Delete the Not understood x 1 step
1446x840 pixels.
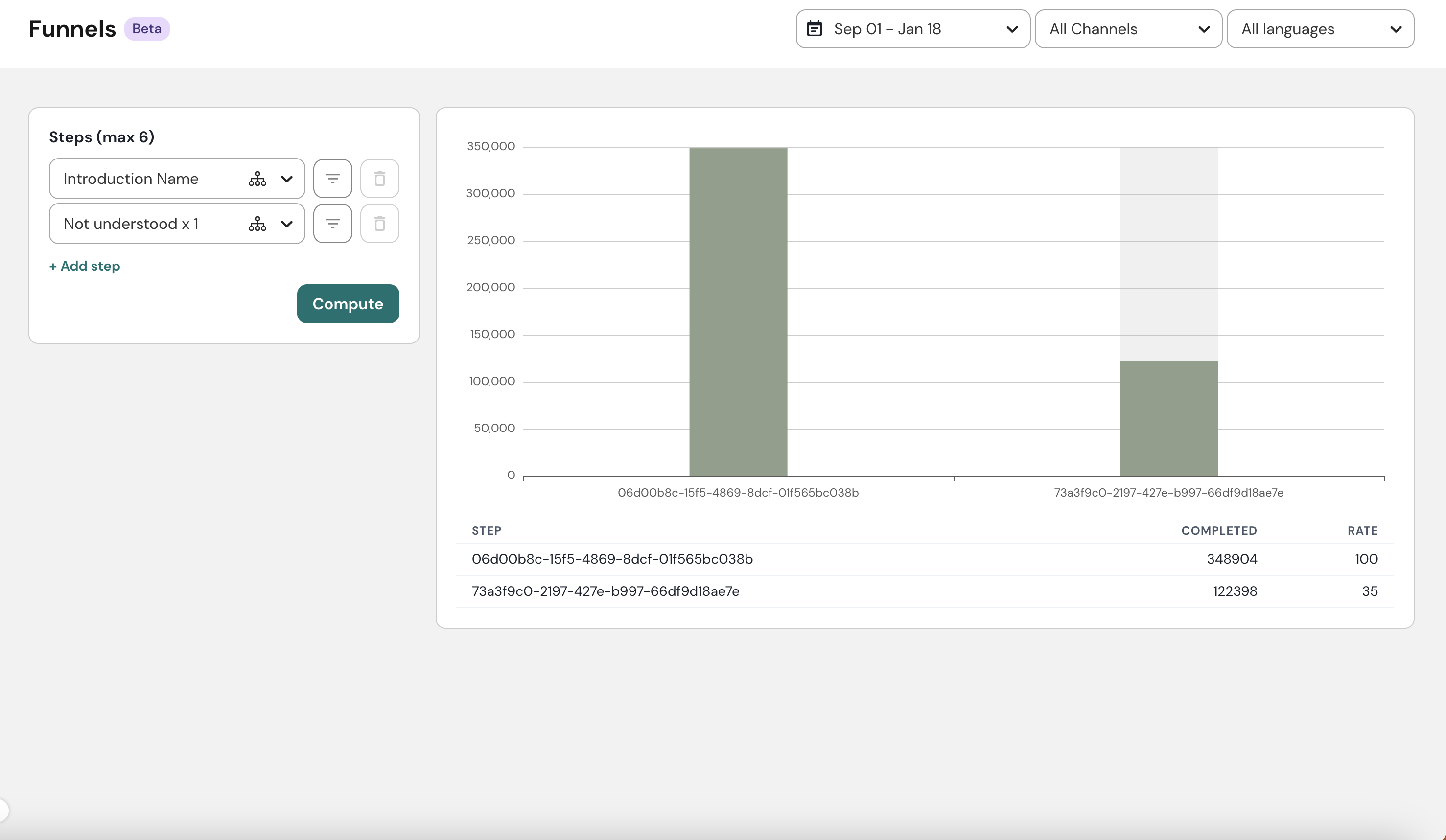point(379,224)
